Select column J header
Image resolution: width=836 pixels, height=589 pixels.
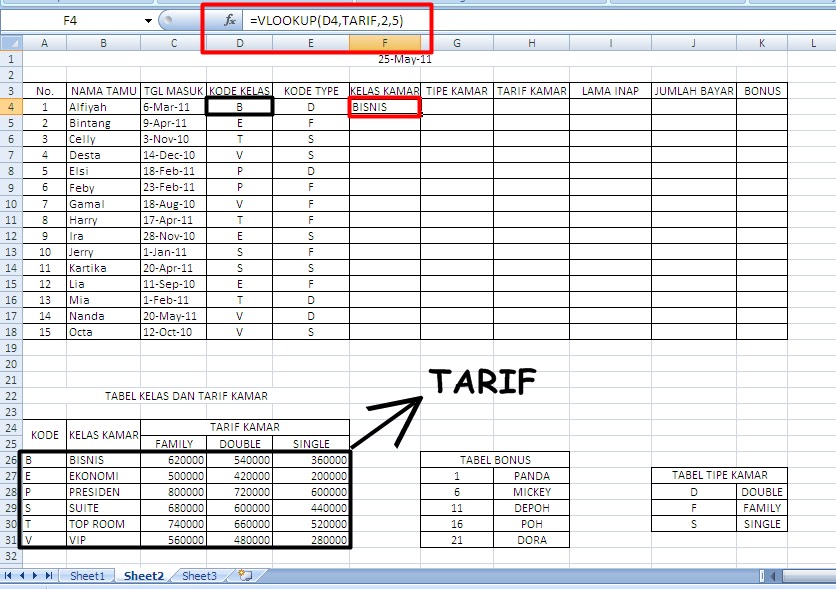pyautogui.click(x=693, y=43)
